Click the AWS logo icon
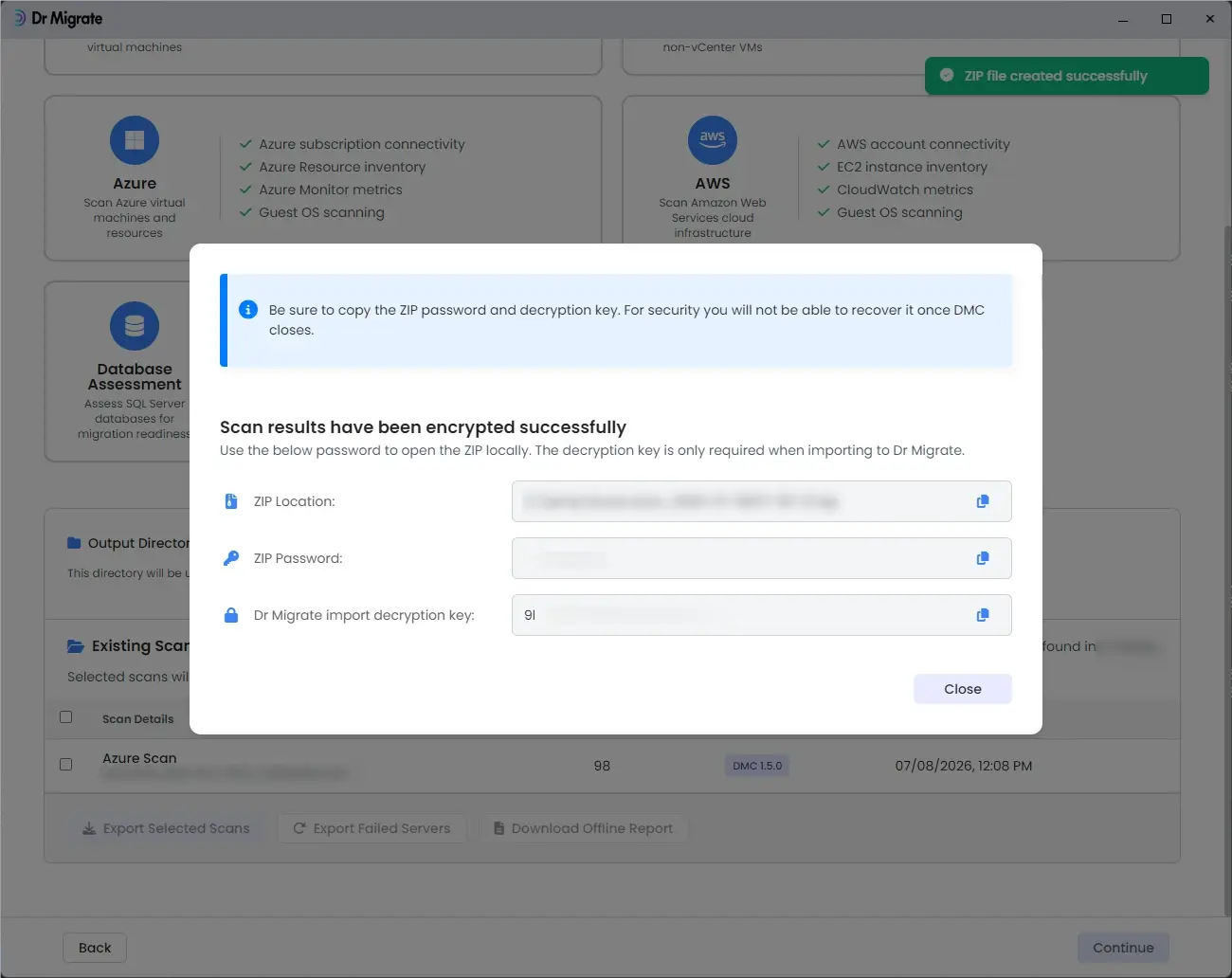1232x978 pixels. click(x=713, y=140)
